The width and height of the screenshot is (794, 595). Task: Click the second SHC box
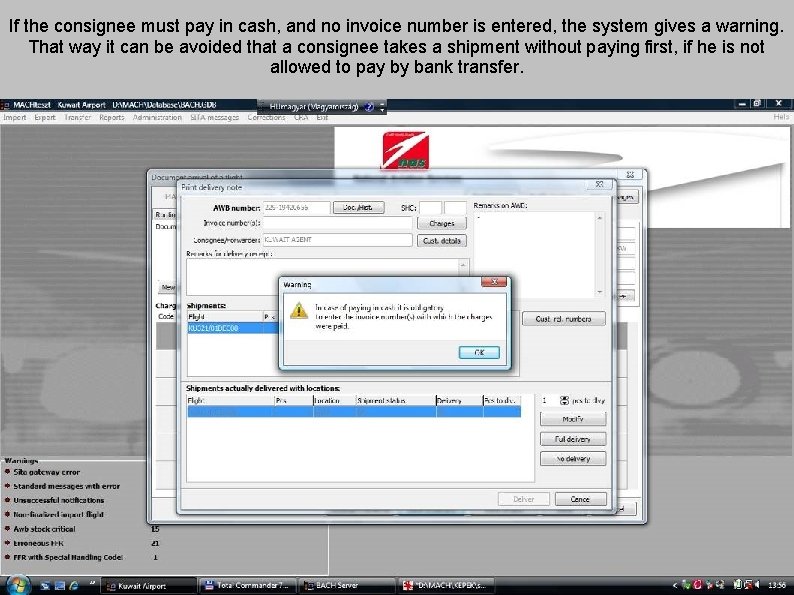click(455, 208)
